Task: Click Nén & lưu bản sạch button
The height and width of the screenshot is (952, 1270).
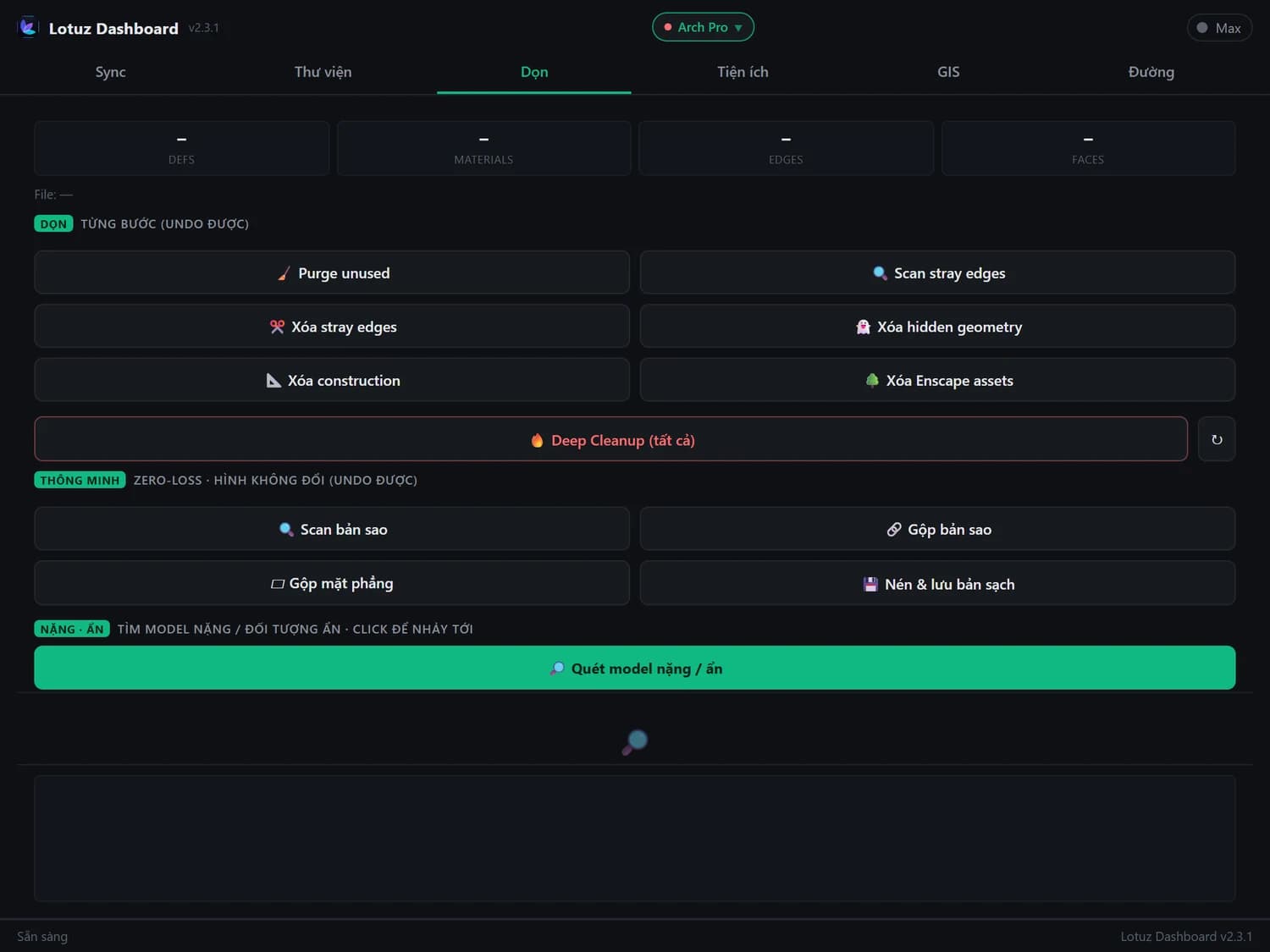Action: pyautogui.click(x=937, y=583)
